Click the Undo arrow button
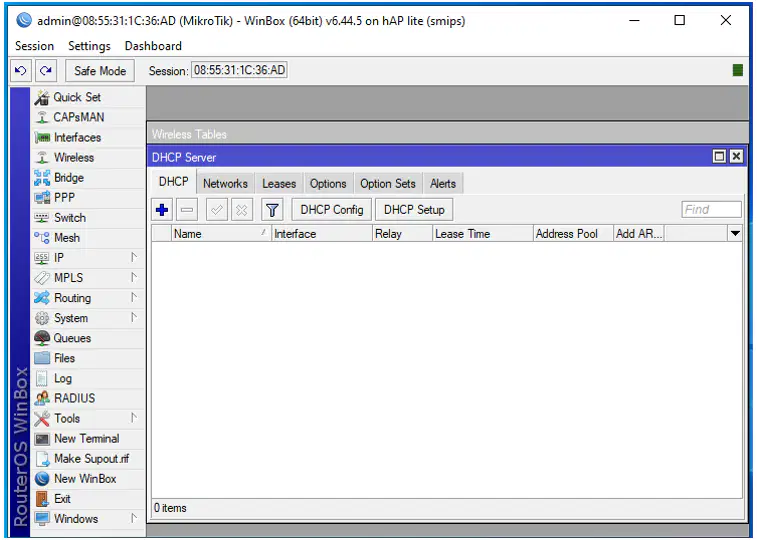This screenshot has height=540, width=757. 21,71
